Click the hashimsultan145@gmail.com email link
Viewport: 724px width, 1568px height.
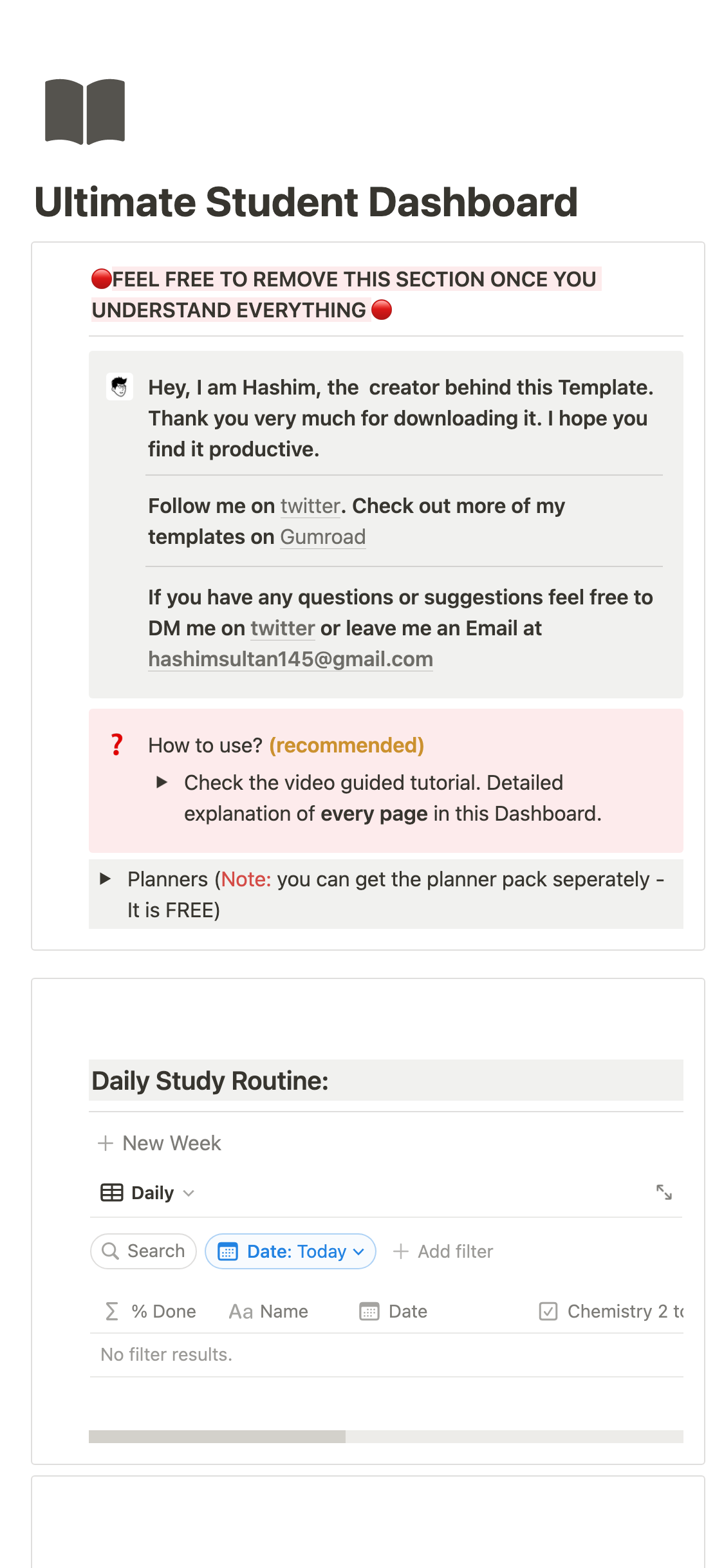[x=290, y=659]
